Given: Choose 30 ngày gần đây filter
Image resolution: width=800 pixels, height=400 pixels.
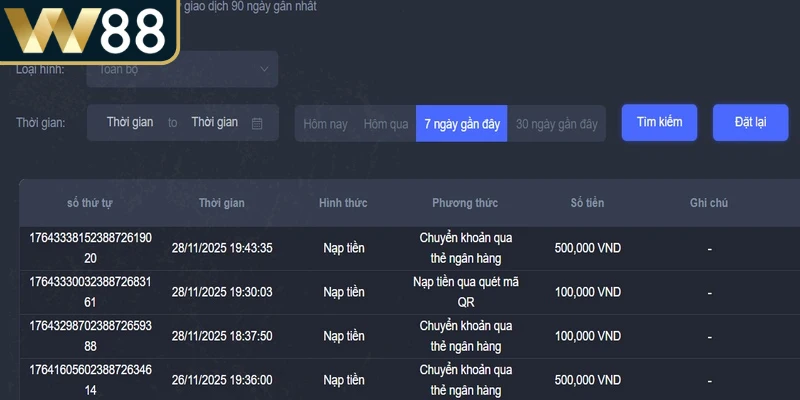Looking at the screenshot, I should [556, 124].
